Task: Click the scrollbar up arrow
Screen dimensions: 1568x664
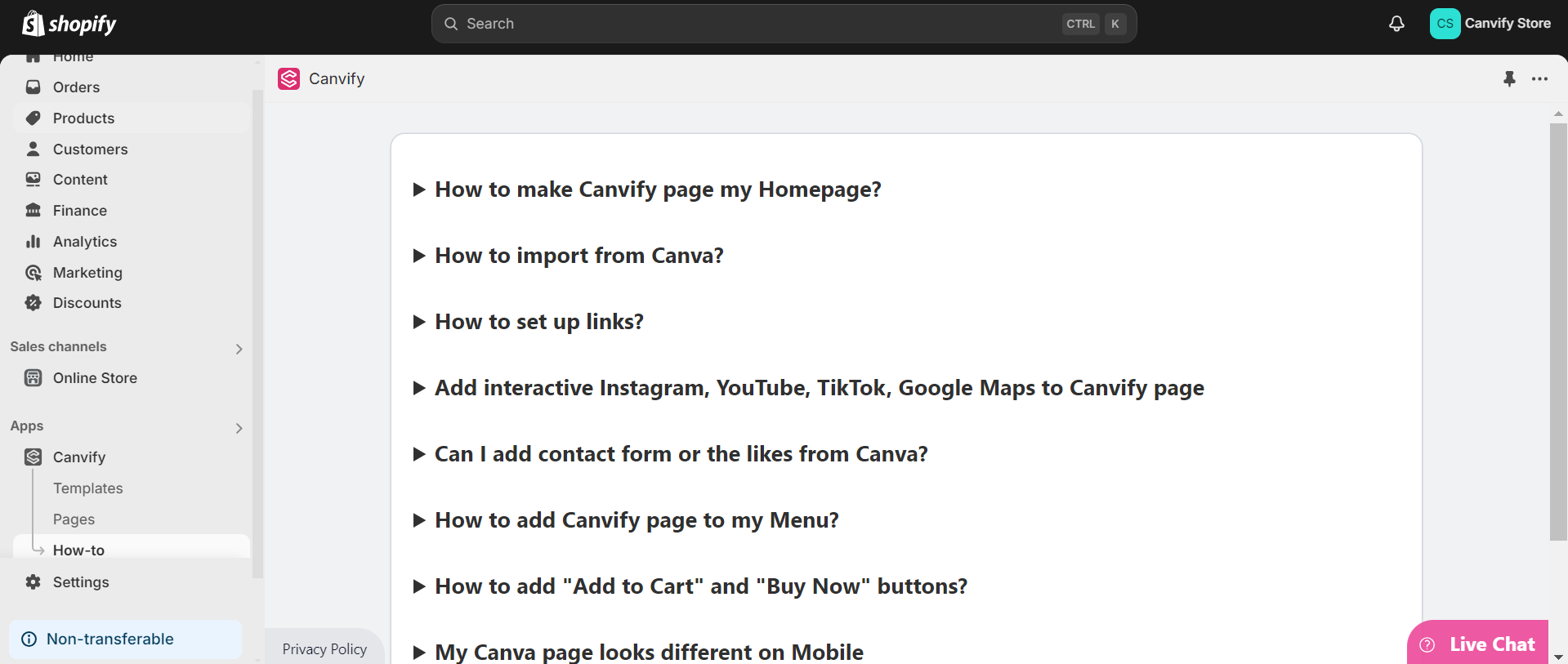Action: (1558, 114)
